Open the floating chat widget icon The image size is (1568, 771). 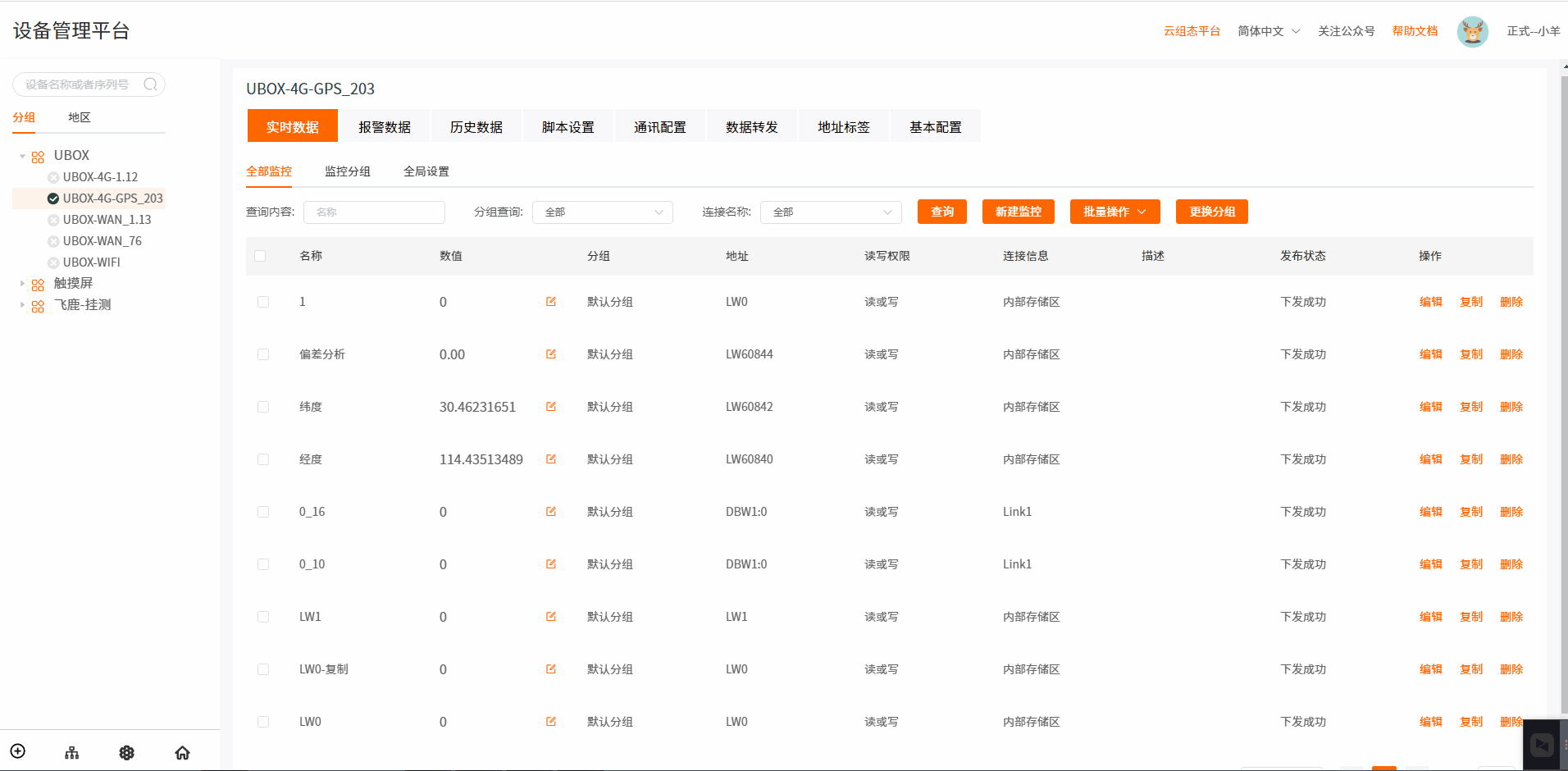coord(1543,745)
